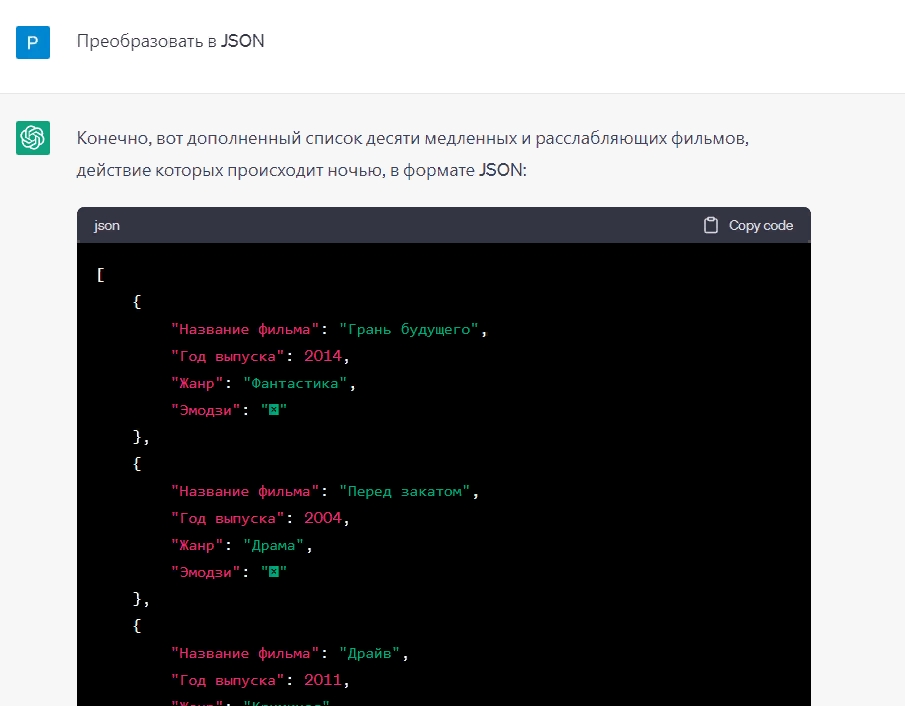The image size is (905, 706).
Task: Click the response line starting "Конечно, вот дополненный"
Action: tap(413, 139)
